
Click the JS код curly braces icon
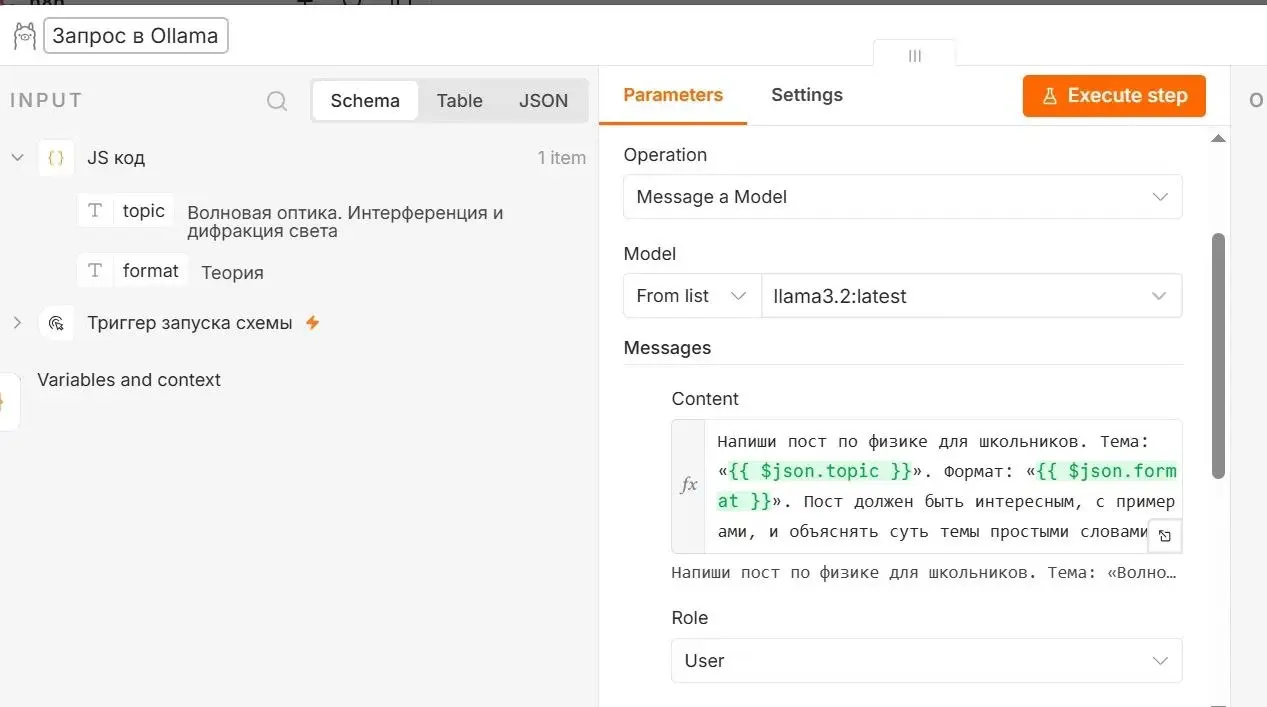57,158
